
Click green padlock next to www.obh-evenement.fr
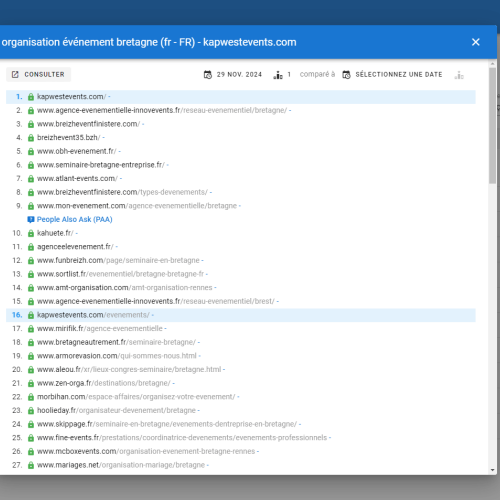pos(31,152)
